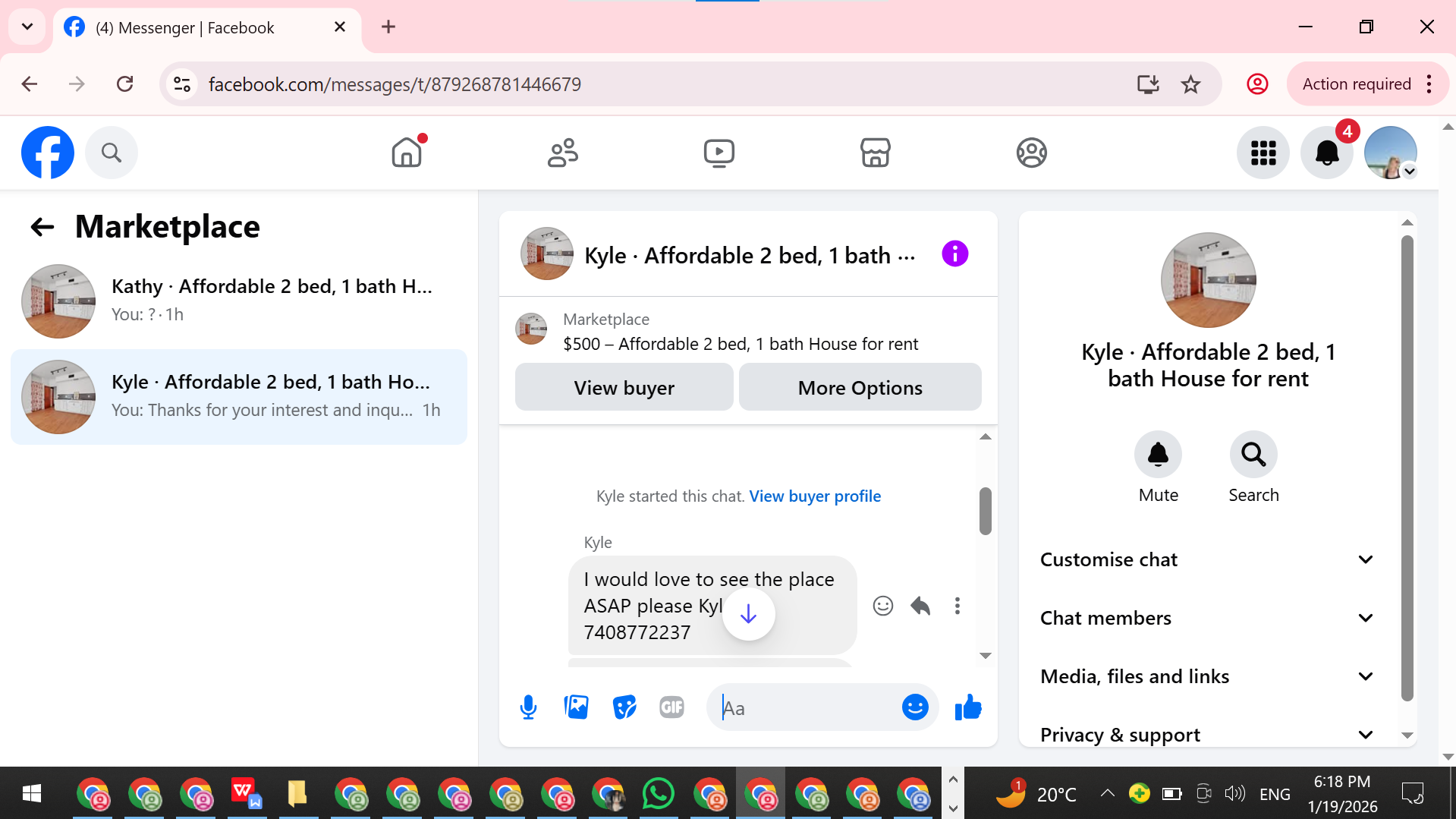Select the Kyle conversation in the list
This screenshot has width=1456, height=819.
tap(239, 396)
